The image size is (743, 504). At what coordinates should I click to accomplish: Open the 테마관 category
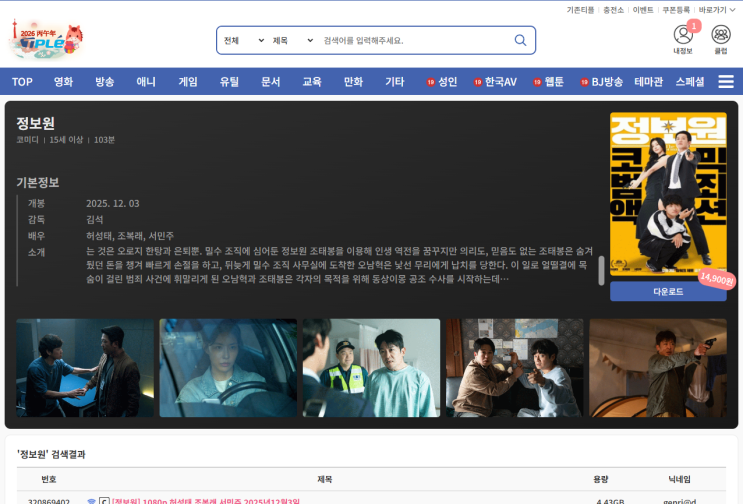pos(649,81)
